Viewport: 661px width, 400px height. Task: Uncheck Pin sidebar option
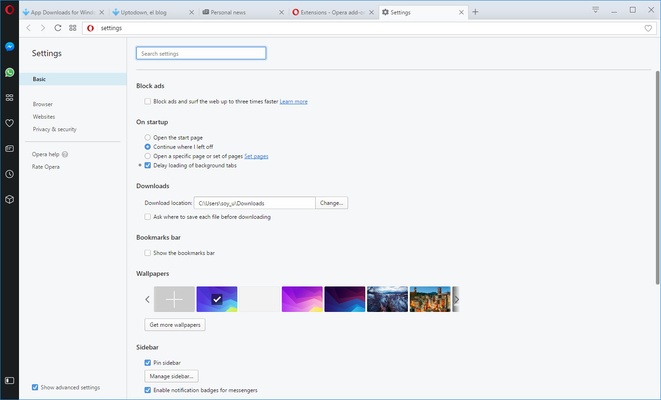pos(148,362)
